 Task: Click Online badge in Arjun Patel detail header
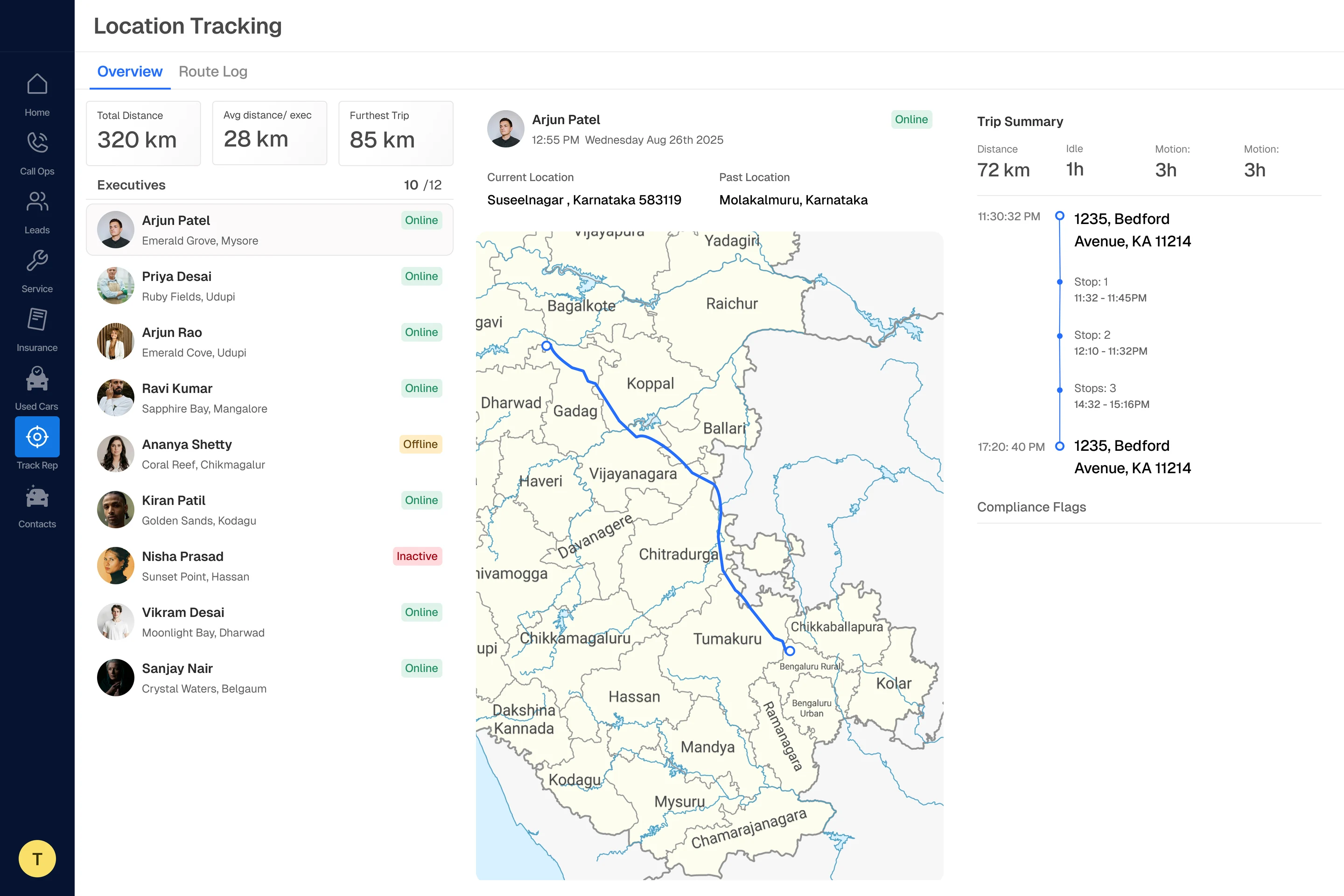[x=911, y=119]
